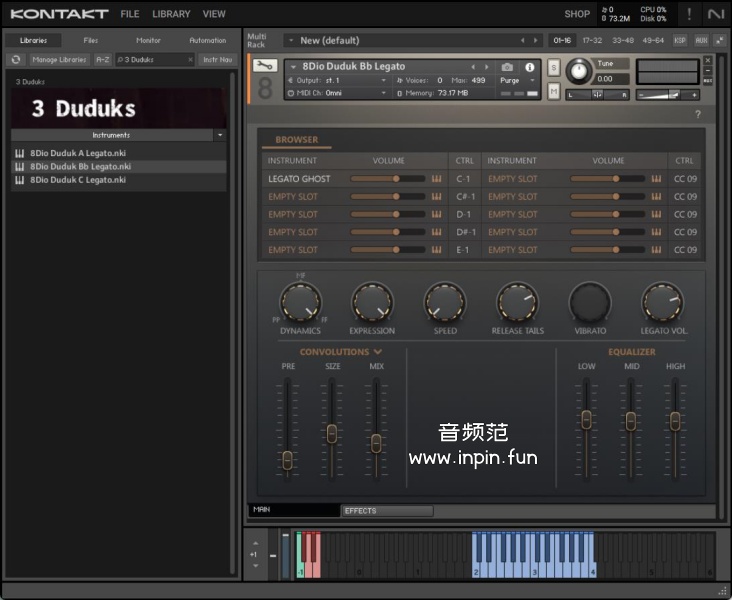Image resolution: width=732 pixels, height=600 pixels.
Task: Select 8Dio Duduk C Legato.nki instrument
Action: (x=78, y=180)
